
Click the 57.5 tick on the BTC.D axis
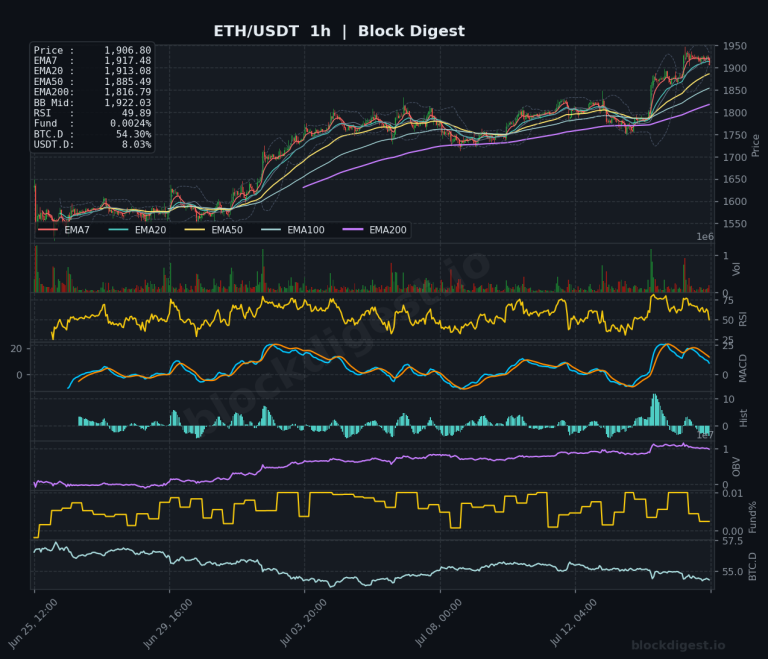732,541
